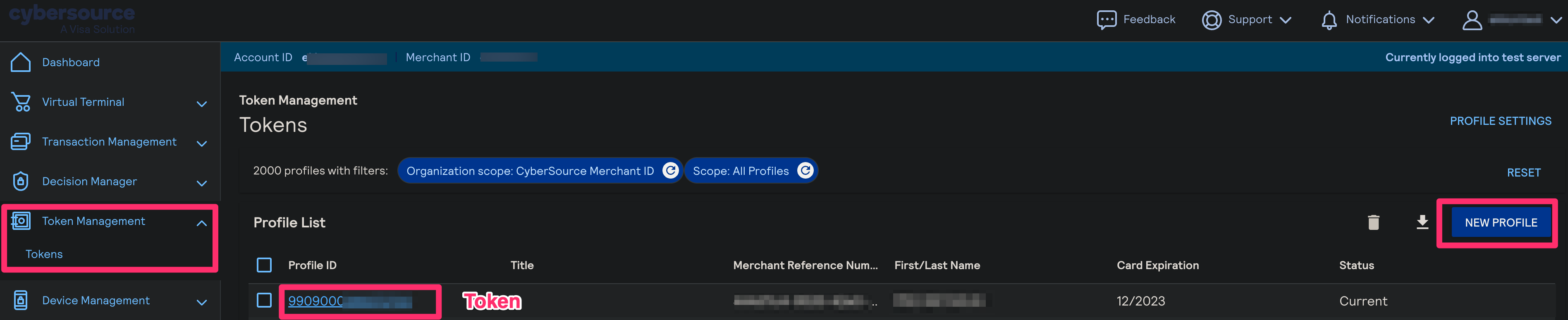Select the Dashboard home icon
The width and height of the screenshot is (1568, 320).
21,62
